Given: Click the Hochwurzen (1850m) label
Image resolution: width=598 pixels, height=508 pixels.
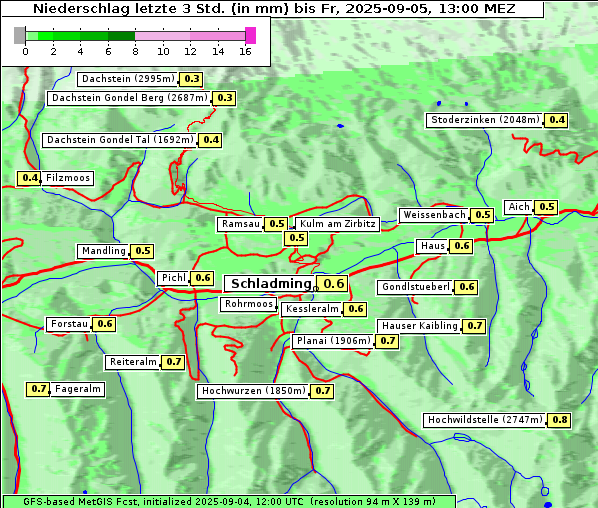Looking at the screenshot, I should click(254, 391).
